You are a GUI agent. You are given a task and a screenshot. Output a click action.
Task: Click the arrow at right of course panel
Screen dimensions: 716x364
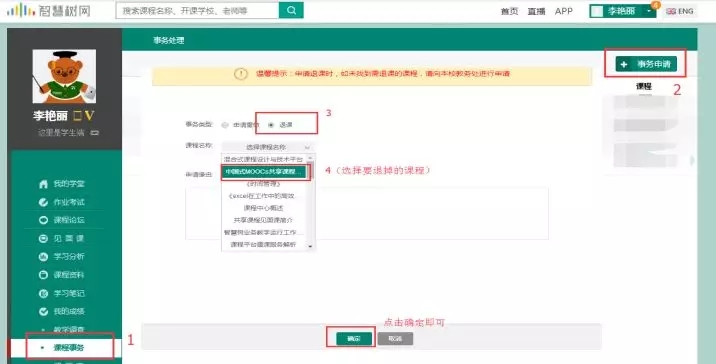tap(692, 160)
